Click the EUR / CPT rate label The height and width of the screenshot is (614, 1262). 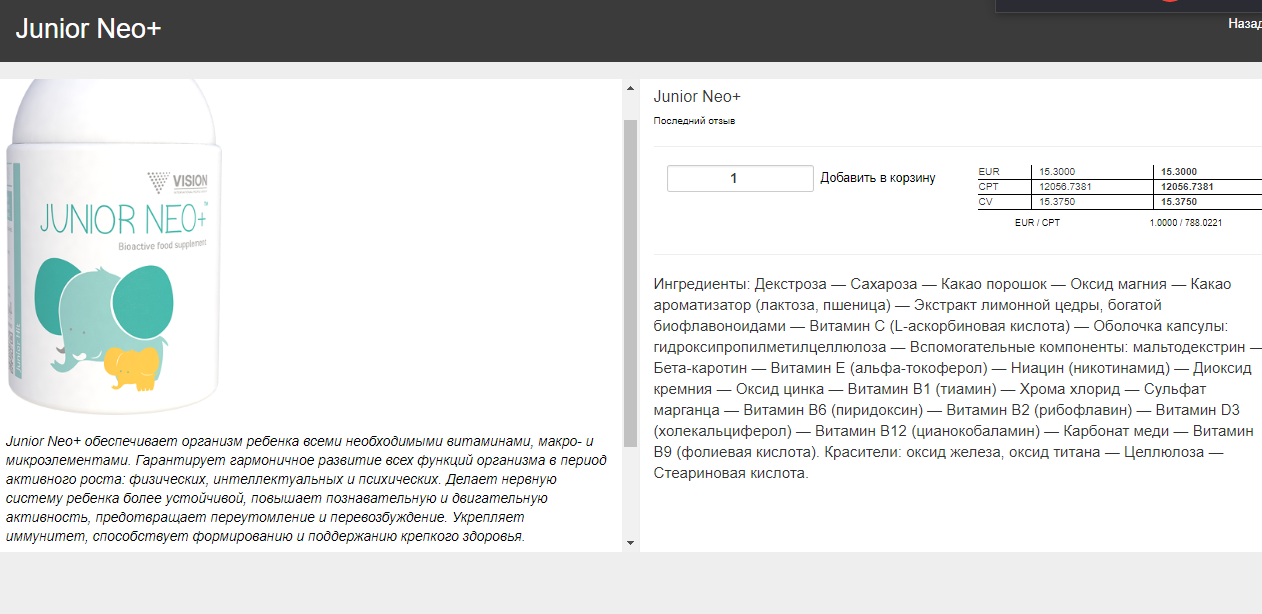click(1037, 223)
